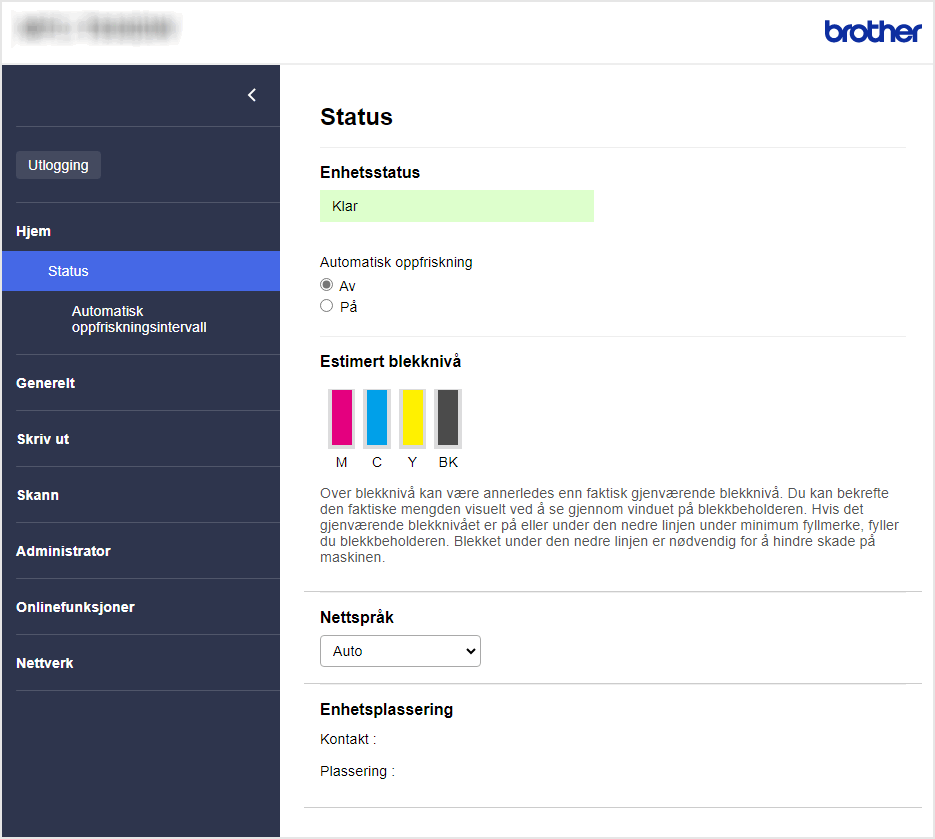Open the Nettspråk language dropdown
The width and height of the screenshot is (935, 839).
click(400, 651)
